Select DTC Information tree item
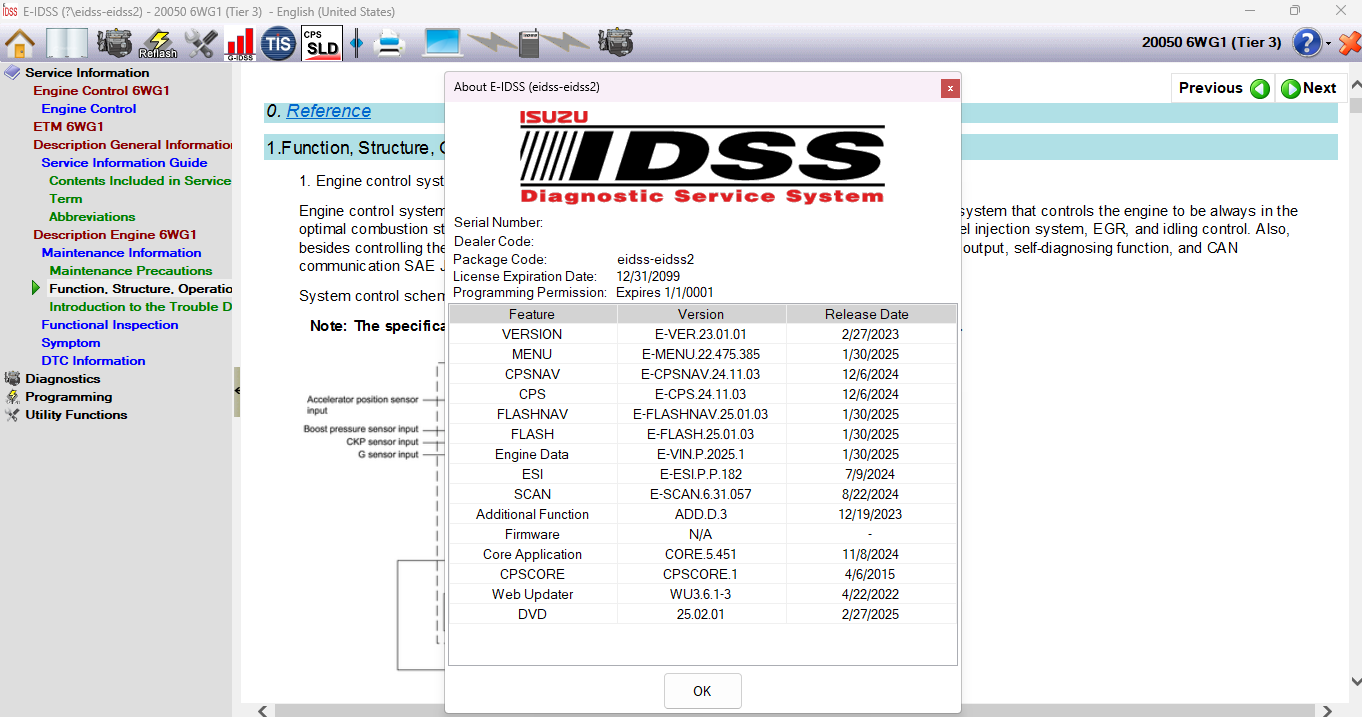Viewport: 1362px width, 717px height. click(x=93, y=361)
